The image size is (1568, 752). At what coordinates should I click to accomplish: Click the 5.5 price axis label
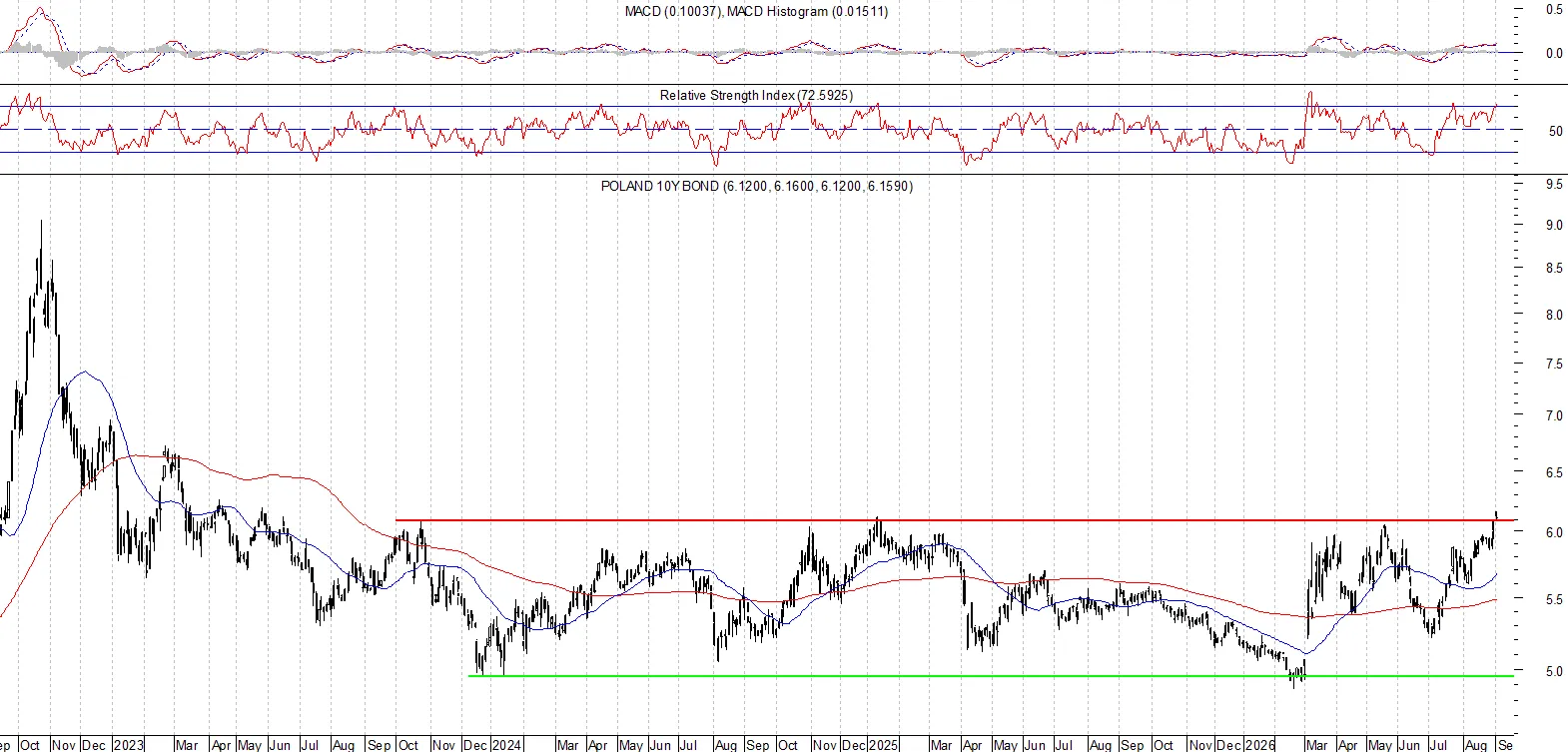(1554, 600)
